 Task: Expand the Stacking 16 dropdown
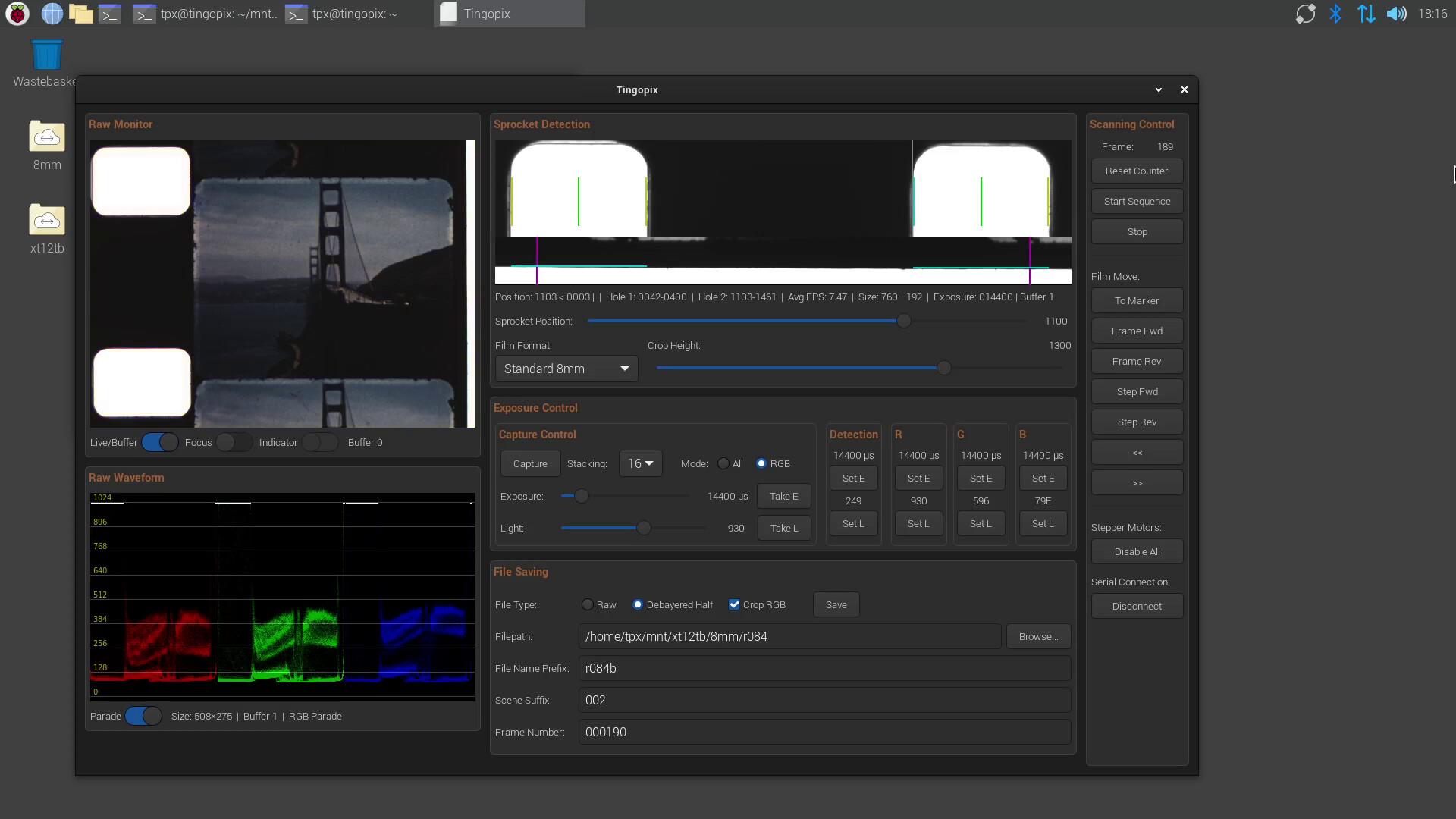(640, 463)
